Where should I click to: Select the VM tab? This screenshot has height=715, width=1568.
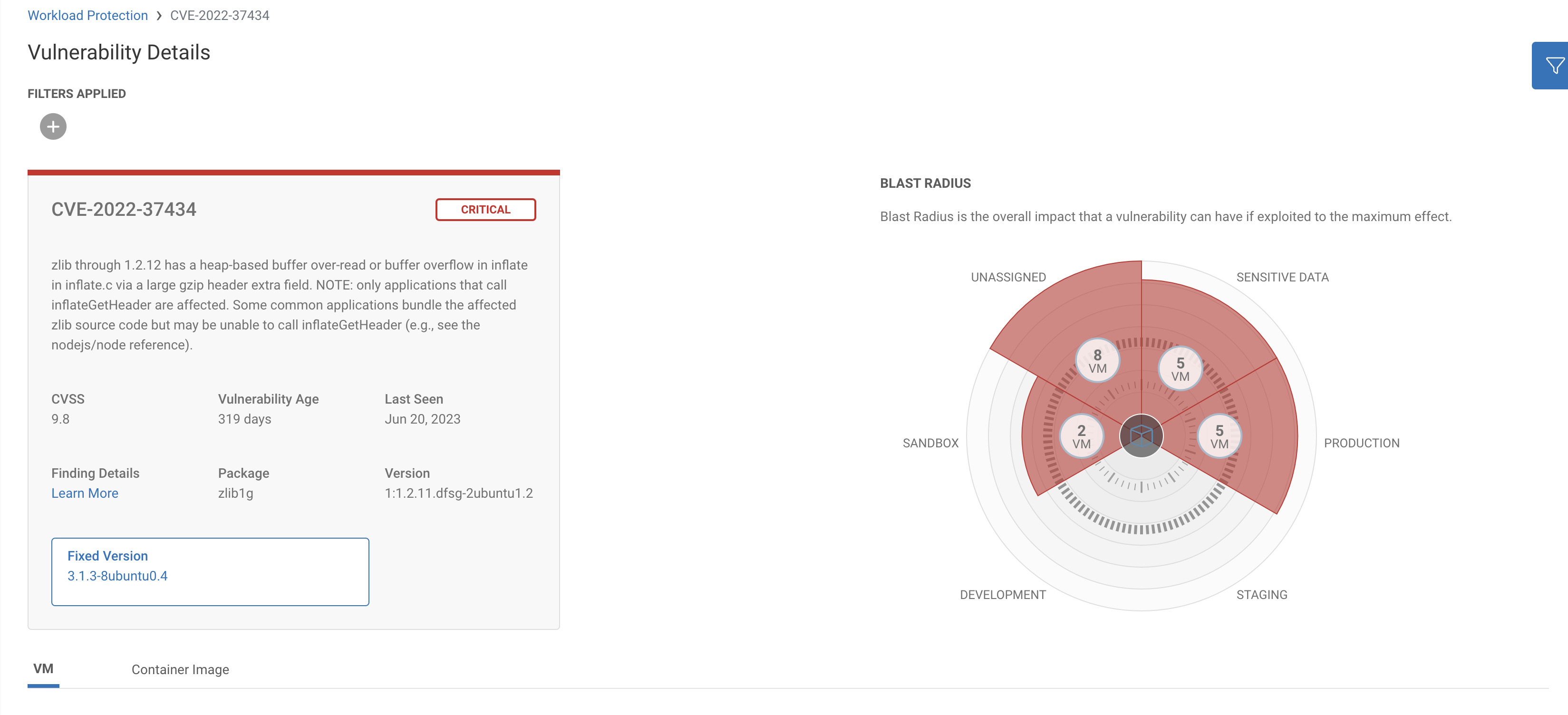coord(43,669)
